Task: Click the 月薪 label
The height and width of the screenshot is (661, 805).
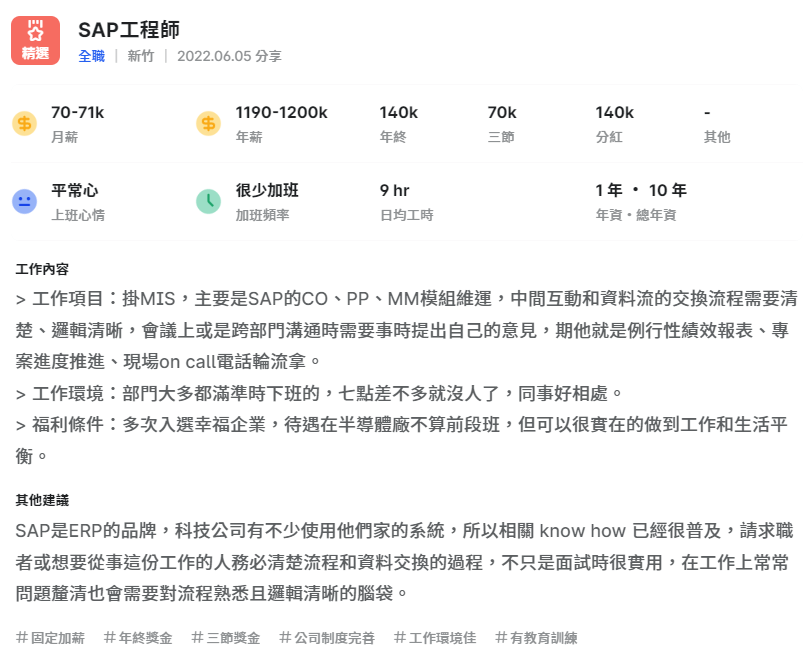Action: click(x=65, y=137)
